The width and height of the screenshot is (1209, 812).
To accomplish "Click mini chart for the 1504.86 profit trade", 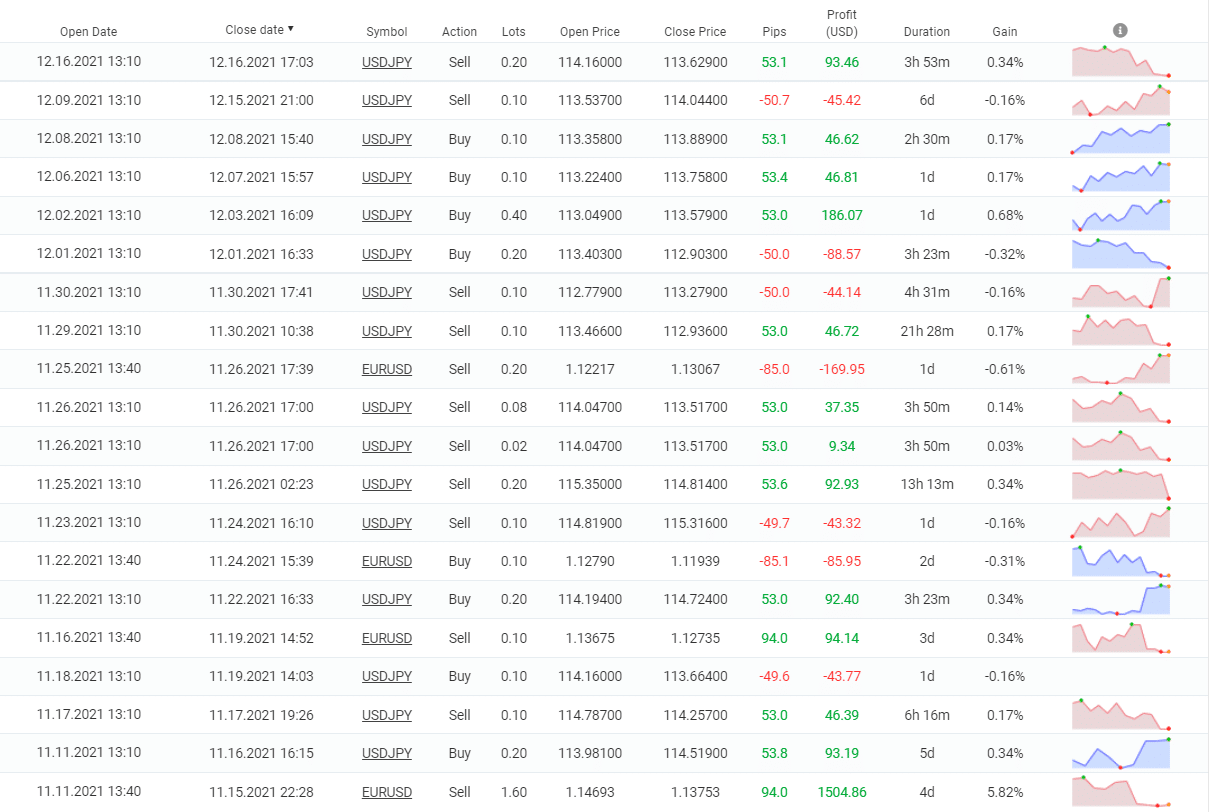I will pyautogui.click(x=1120, y=792).
